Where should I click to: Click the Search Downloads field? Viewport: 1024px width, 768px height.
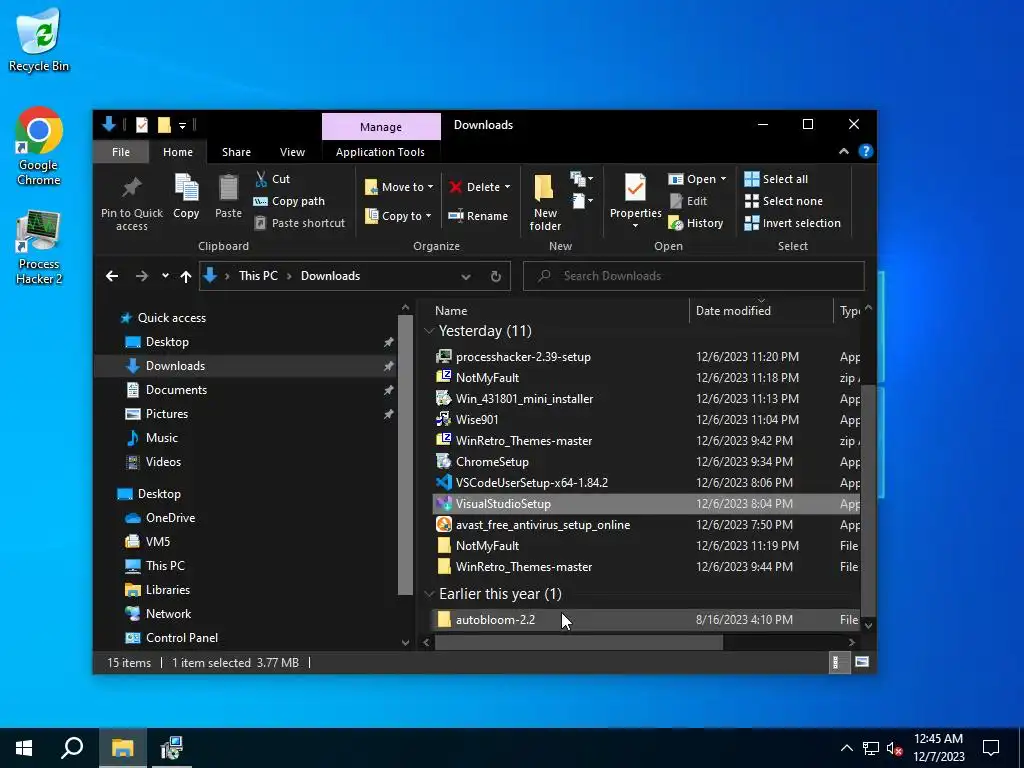tap(694, 276)
